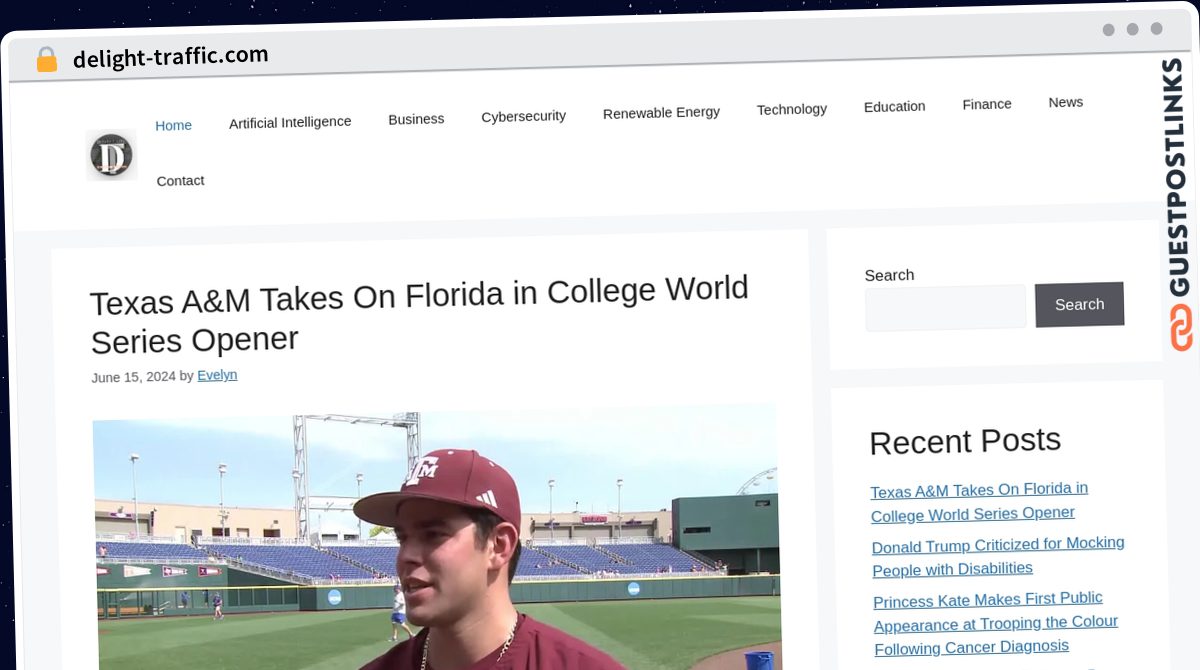Open the Business menu item

[416, 119]
